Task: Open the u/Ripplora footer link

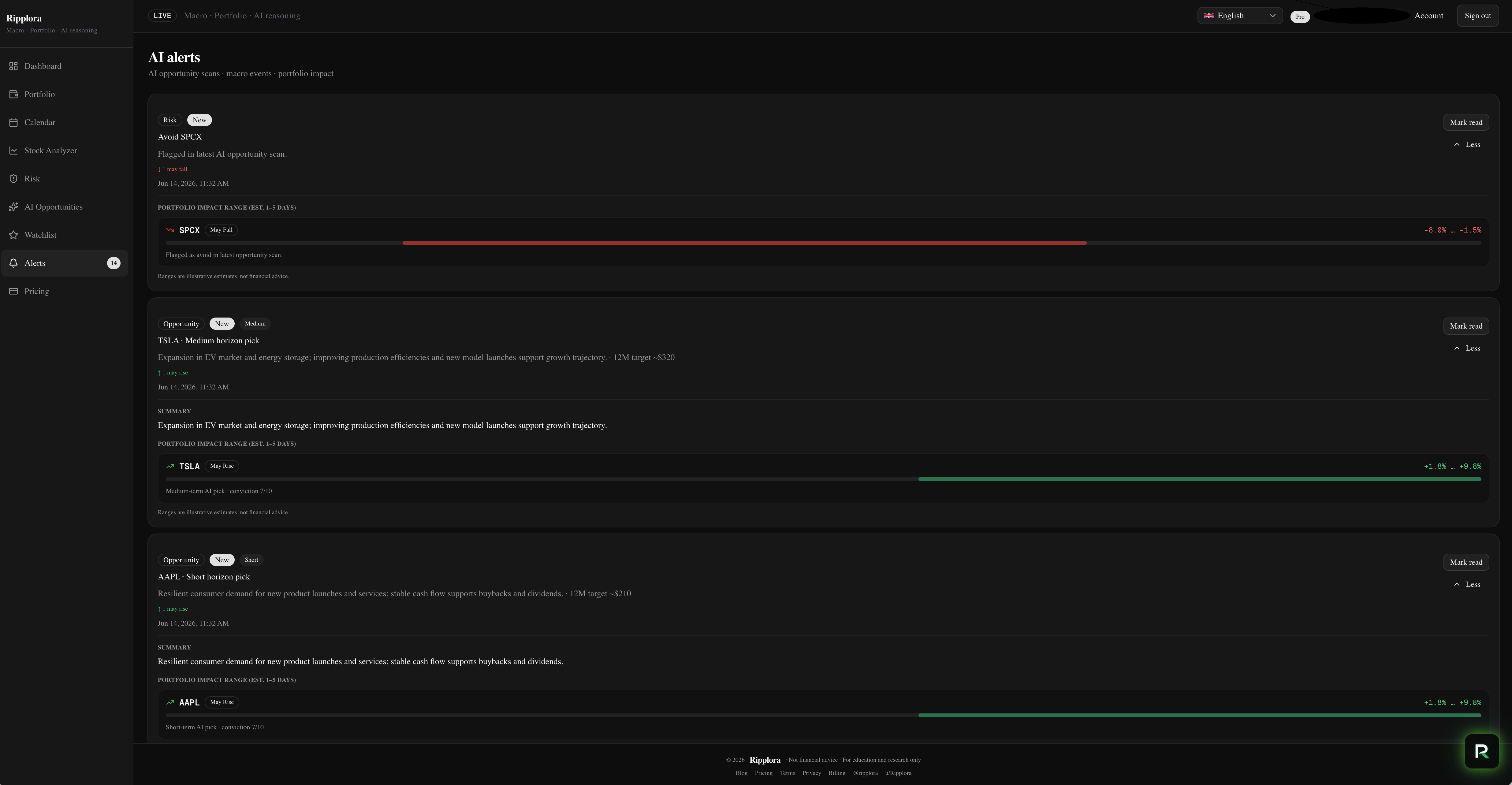Action: pyautogui.click(x=899, y=773)
